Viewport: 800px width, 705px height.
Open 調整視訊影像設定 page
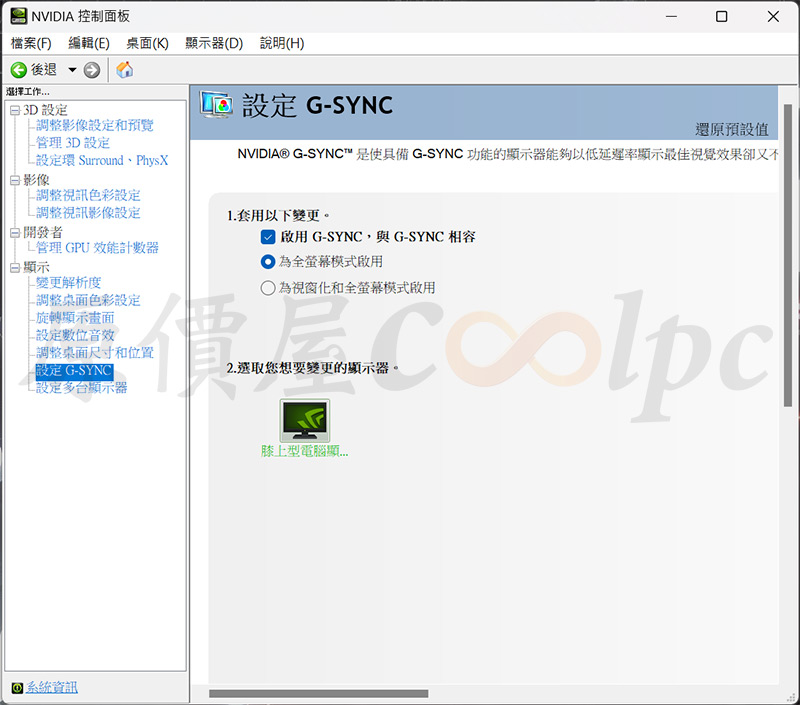pos(88,213)
